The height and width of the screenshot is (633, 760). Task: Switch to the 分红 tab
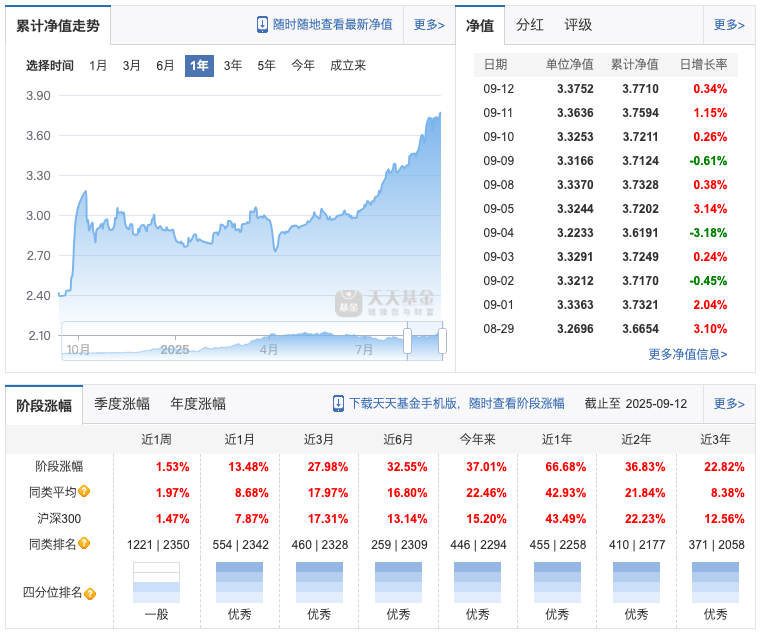529,25
